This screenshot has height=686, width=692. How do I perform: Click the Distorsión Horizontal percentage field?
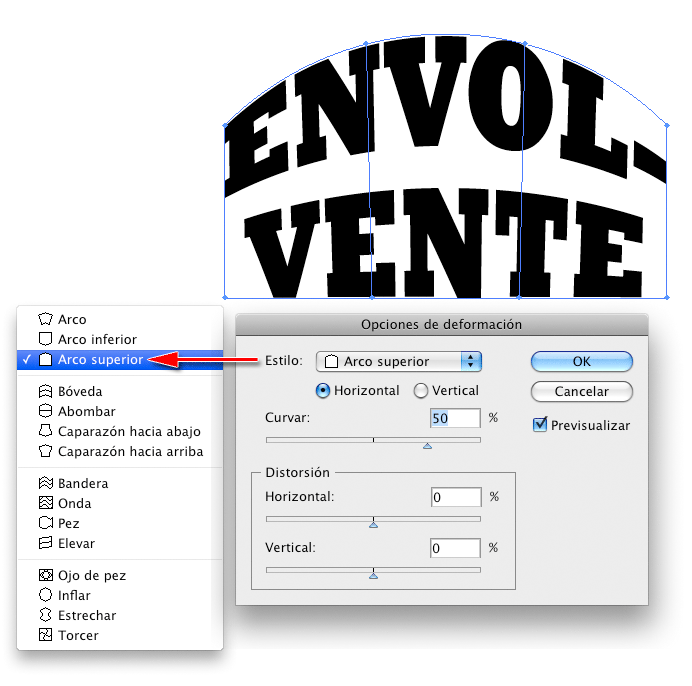[456, 497]
